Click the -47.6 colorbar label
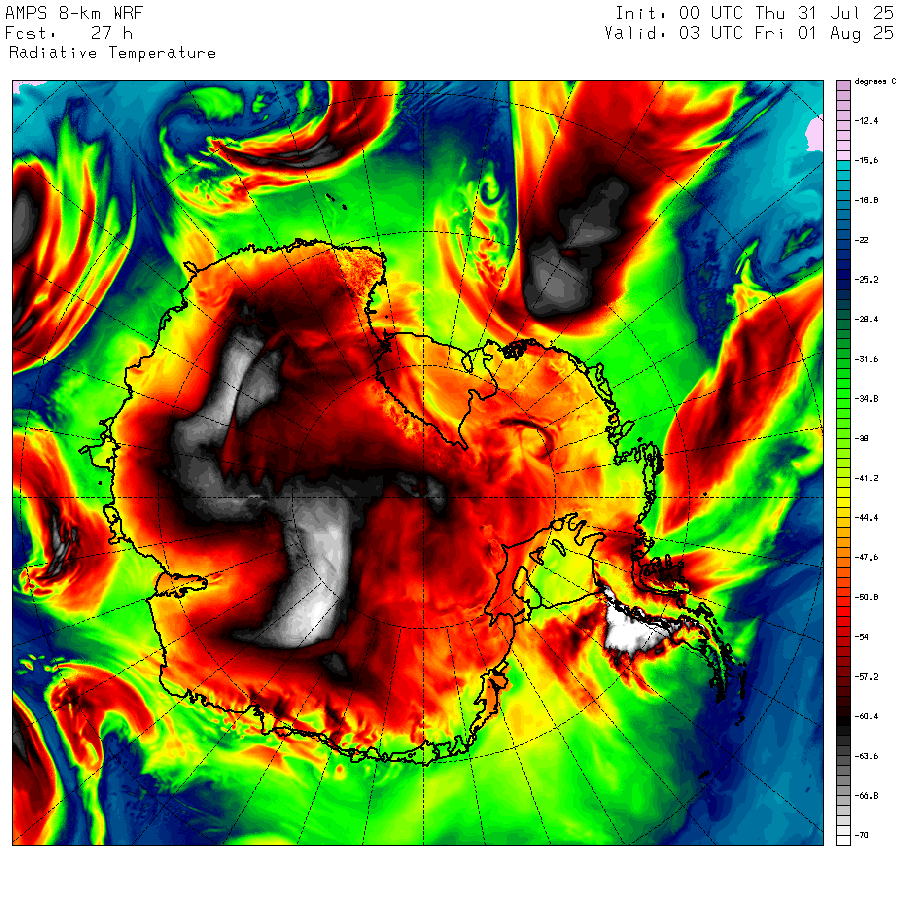 pos(866,557)
